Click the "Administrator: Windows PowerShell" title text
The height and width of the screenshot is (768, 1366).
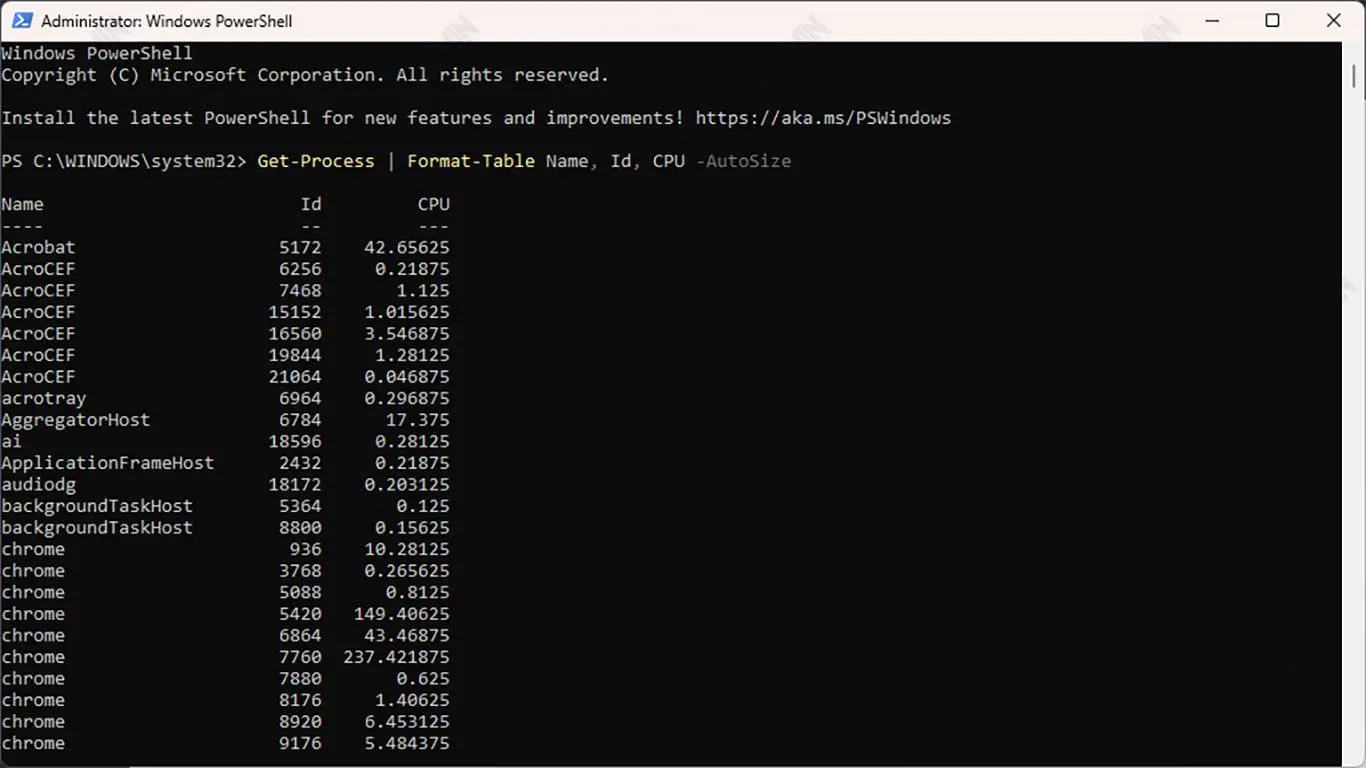(166, 21)
